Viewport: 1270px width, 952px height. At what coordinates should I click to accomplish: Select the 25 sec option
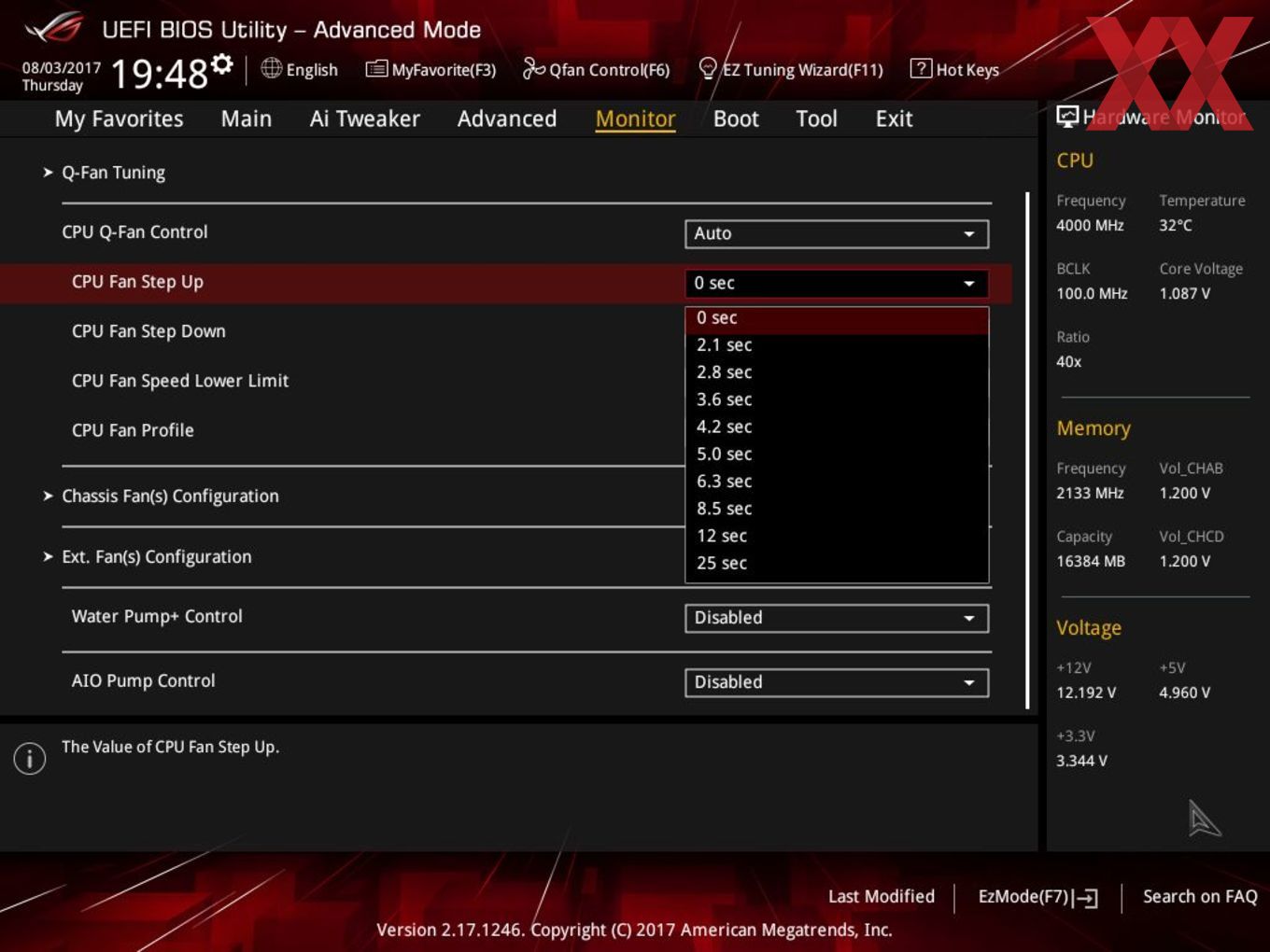click(837, 563)
